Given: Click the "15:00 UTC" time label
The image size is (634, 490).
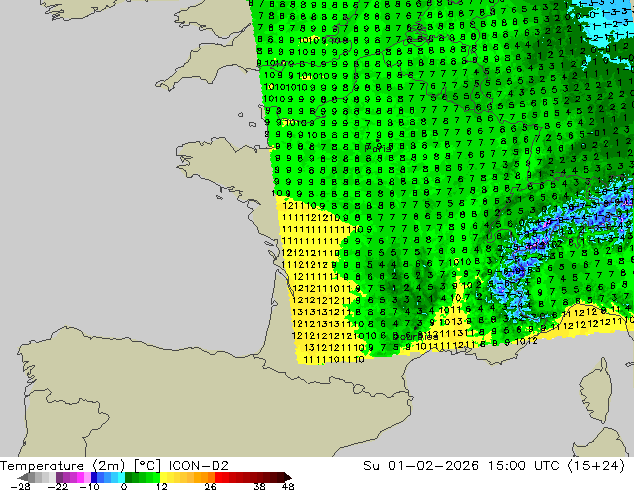Looking at the screenshot, I should pos(524,466).
